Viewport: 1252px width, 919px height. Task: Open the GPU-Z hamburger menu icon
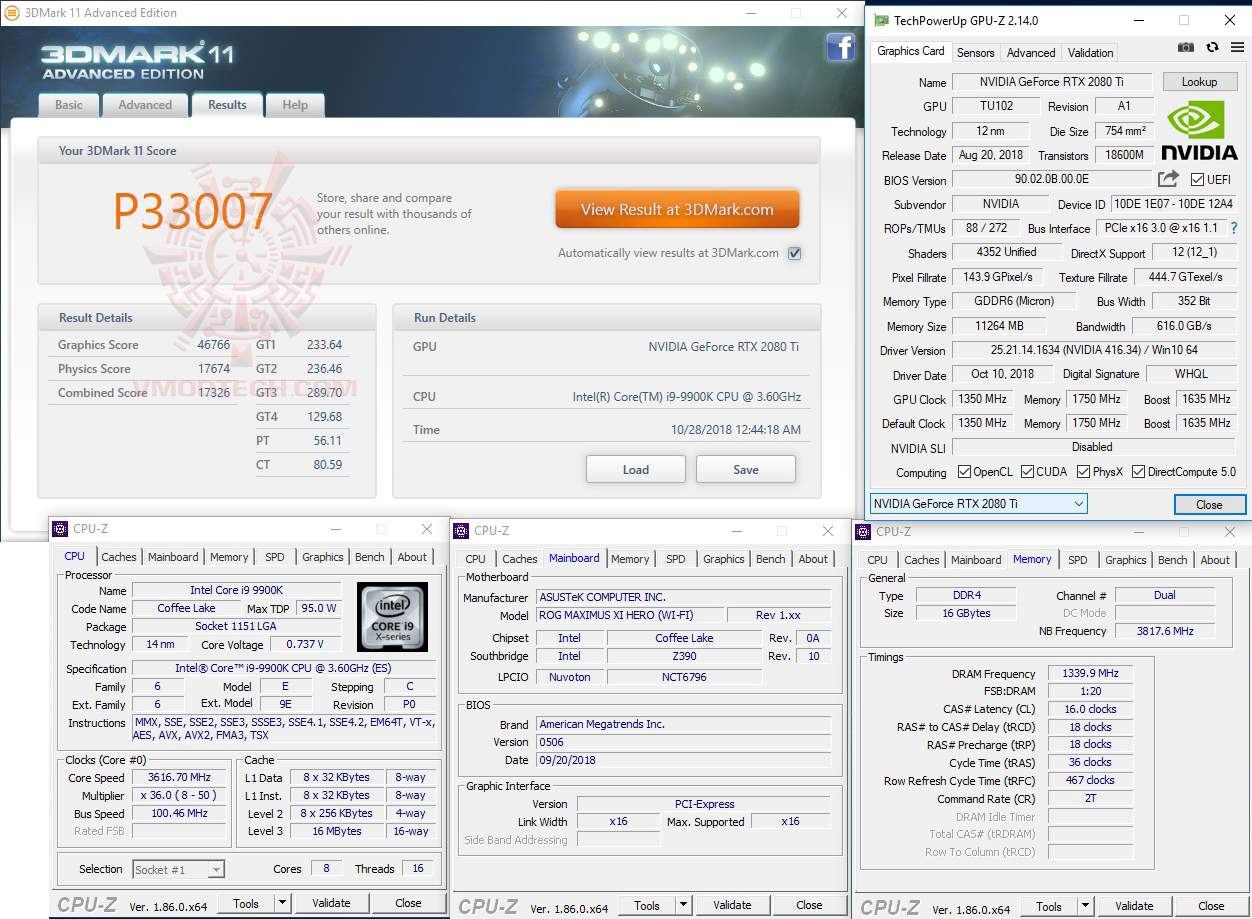pos(1236,47)
